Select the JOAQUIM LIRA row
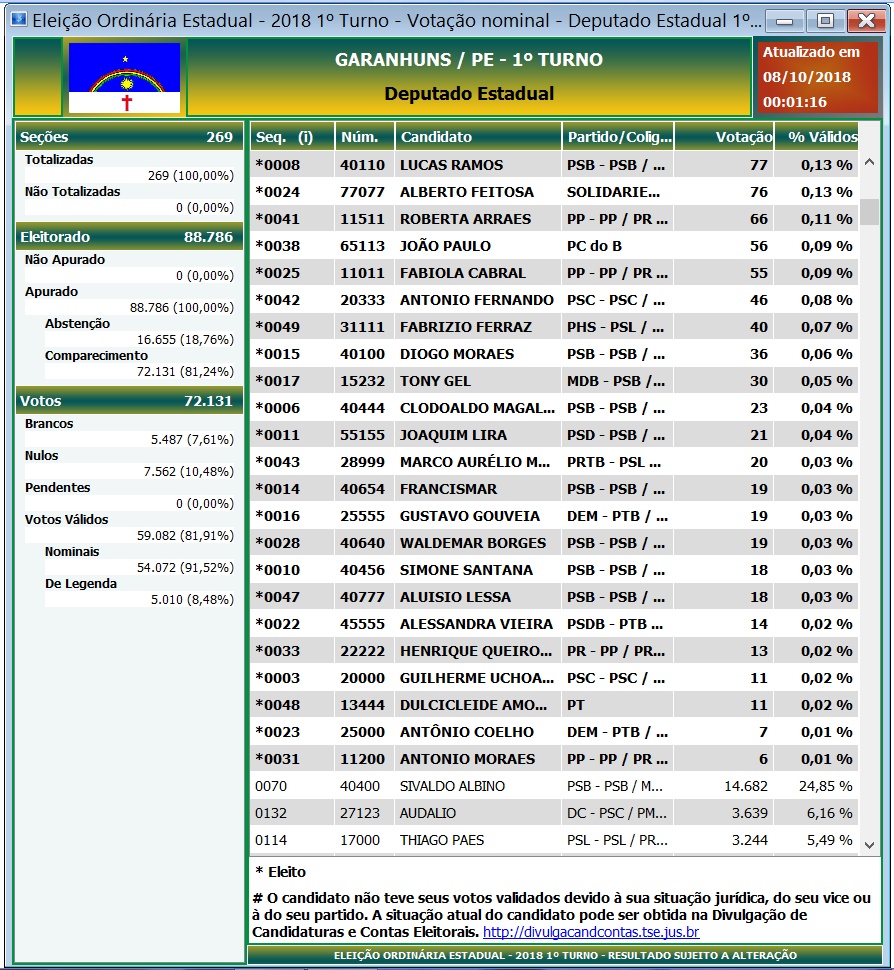 click(554, 435)
